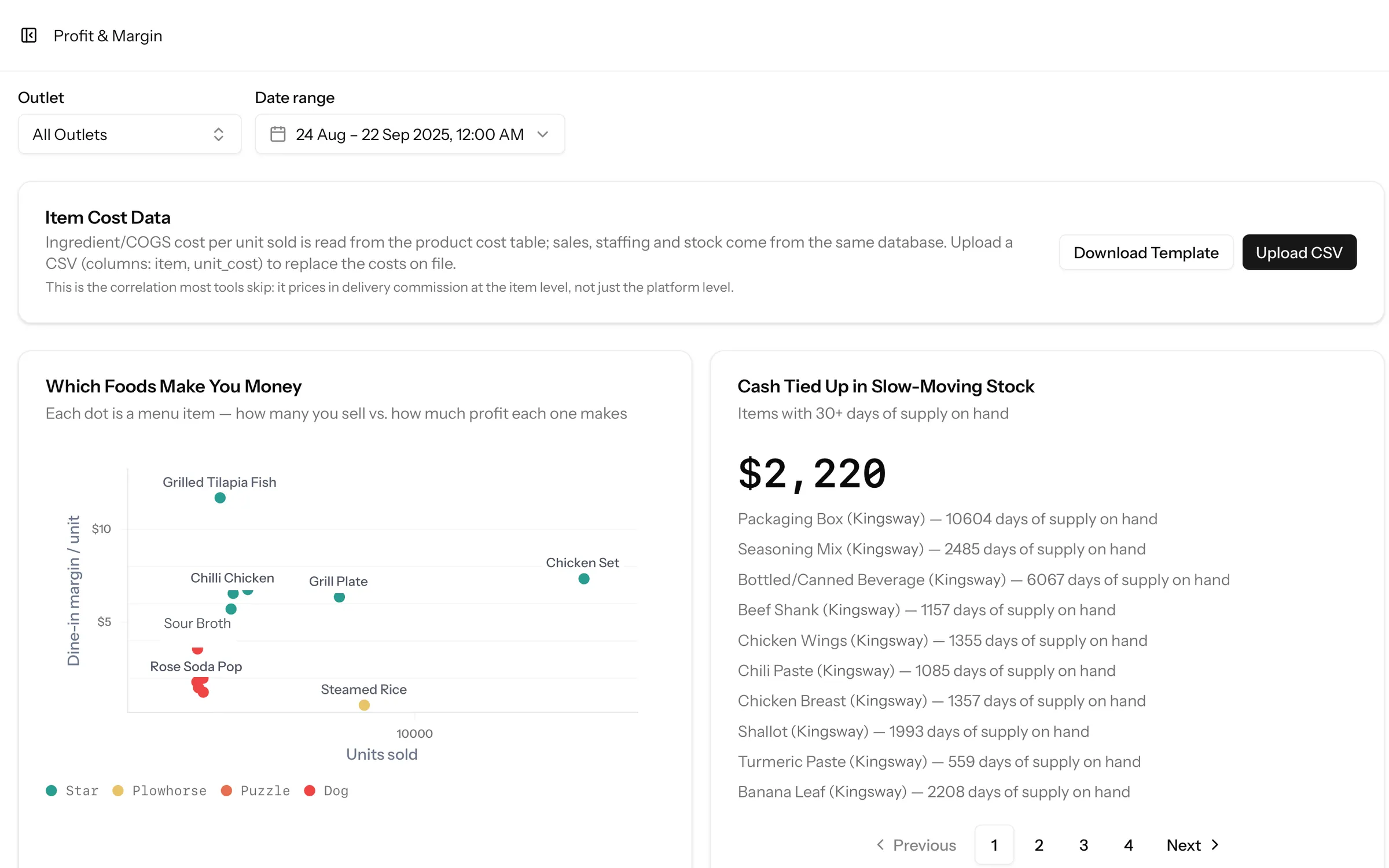Select the Seasoning Mix (Kingsway) row
The width and height of the screenshot is (1389, 868).
pyautogui.click(x=942, y=549)
